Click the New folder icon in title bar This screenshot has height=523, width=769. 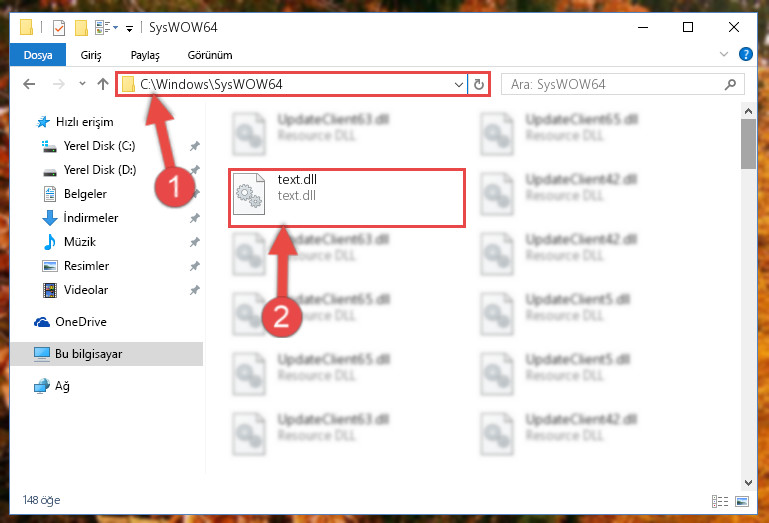coord(81,28)
